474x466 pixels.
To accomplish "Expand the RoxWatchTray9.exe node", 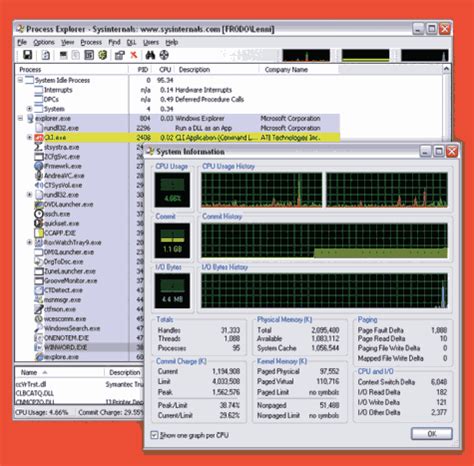I will (x=29, y=242).
